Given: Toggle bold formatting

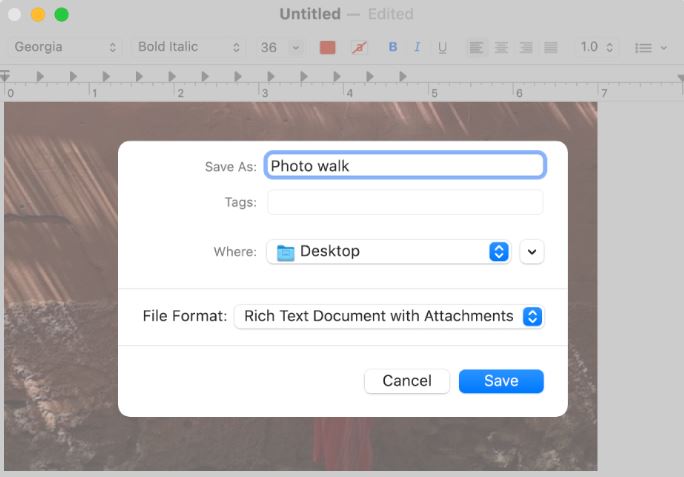Looking at the screenshot, I should click(x=393, y=47).
